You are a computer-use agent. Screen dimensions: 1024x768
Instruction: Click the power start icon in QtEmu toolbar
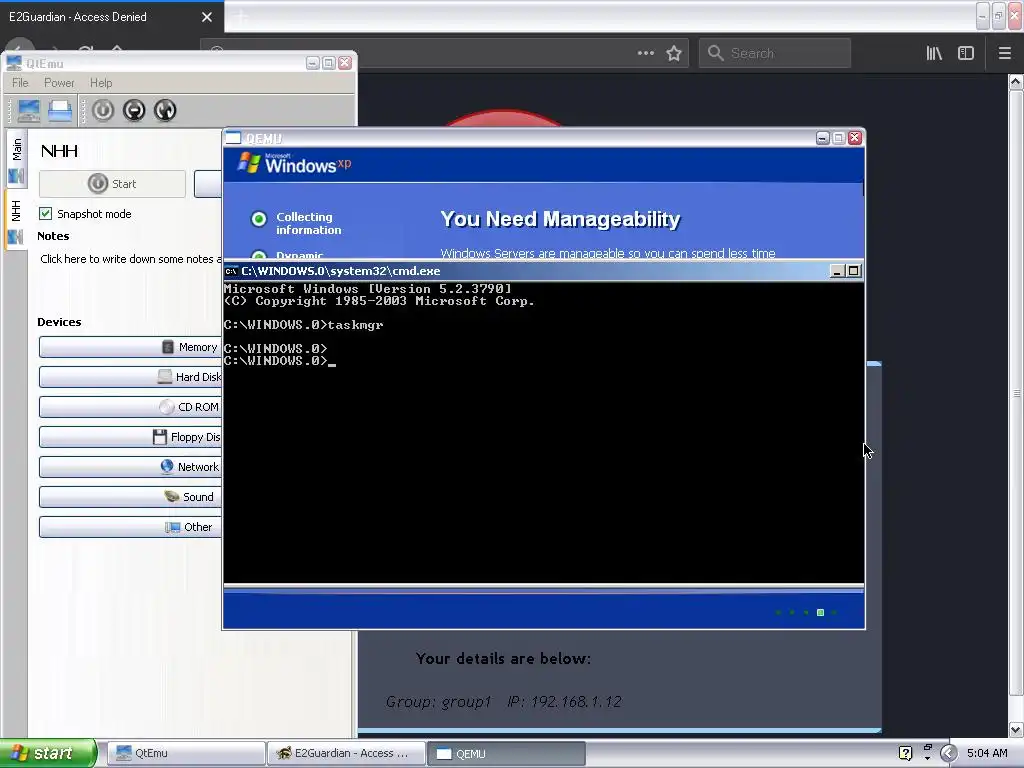coord(103,110)
